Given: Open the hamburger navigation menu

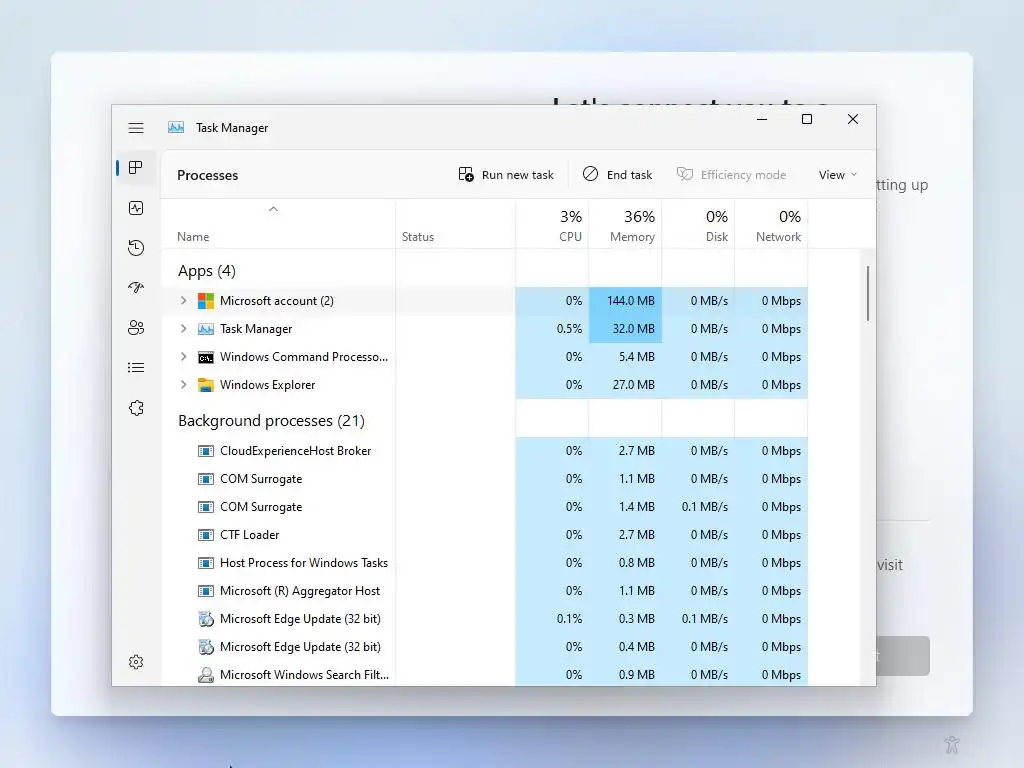Looking at the screenshot, I should 136,128.
